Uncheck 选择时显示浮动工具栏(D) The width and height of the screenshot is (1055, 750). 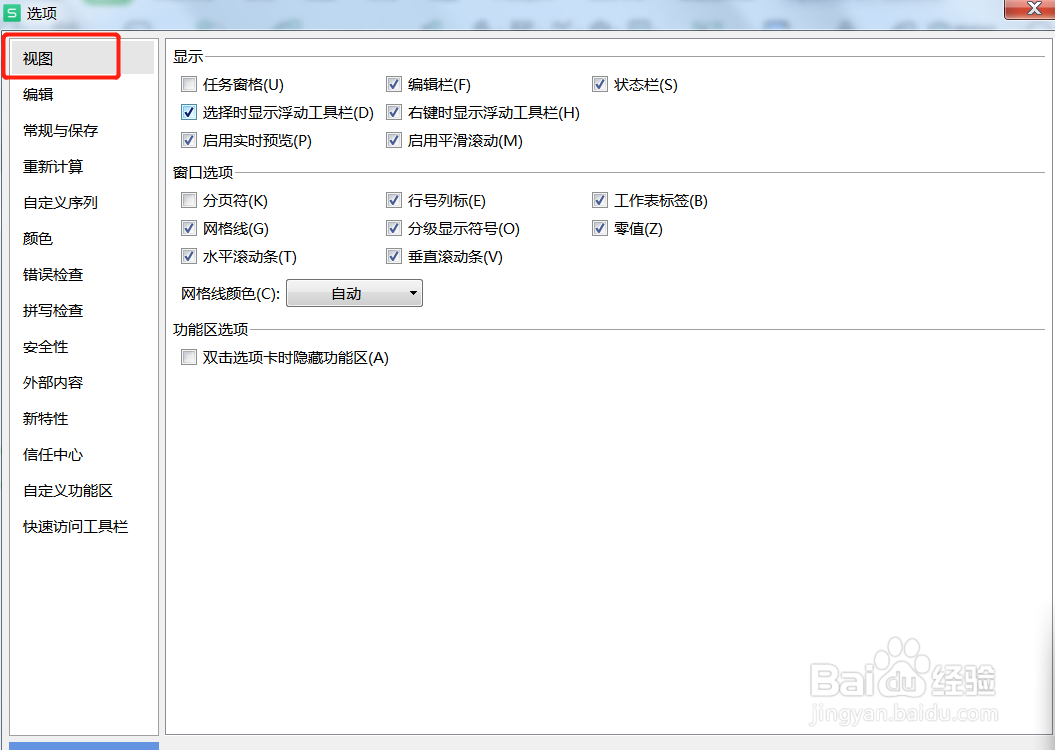189,112
